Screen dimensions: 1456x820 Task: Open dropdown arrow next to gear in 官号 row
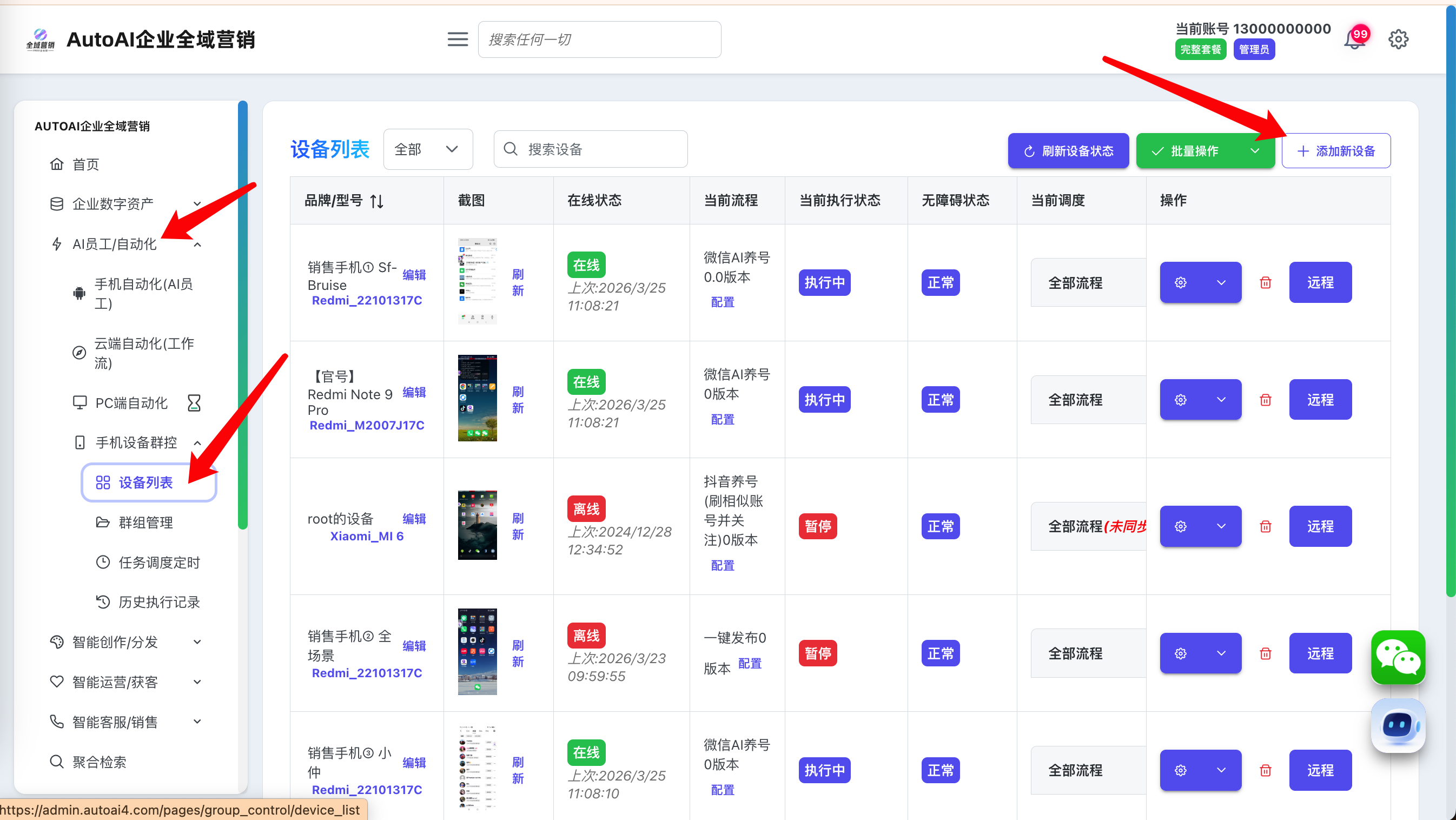1221,400
